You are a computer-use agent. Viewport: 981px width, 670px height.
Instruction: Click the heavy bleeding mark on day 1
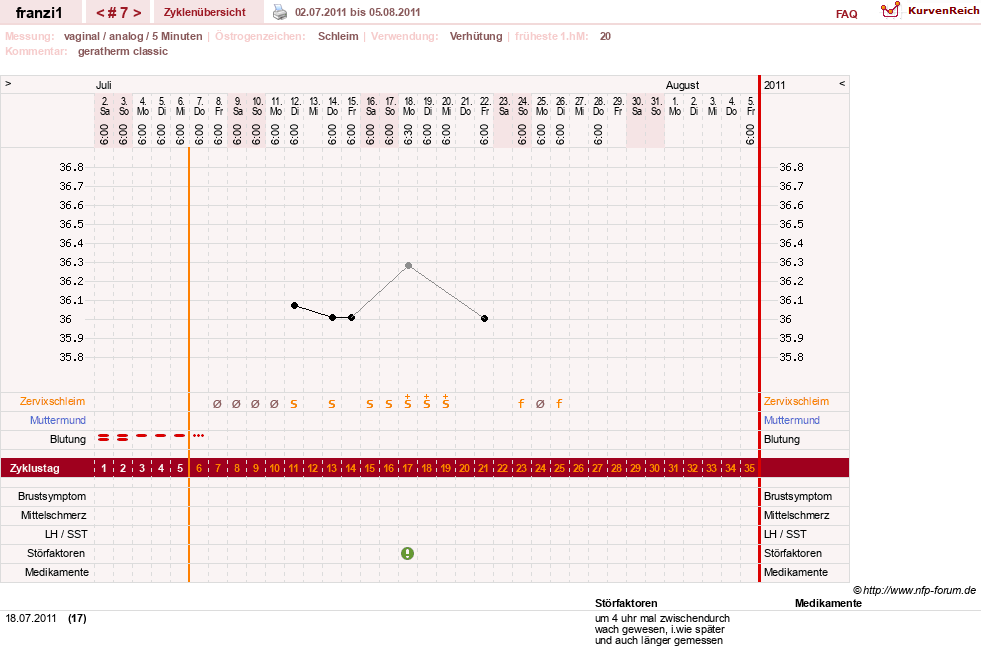[x=104, y=438]
